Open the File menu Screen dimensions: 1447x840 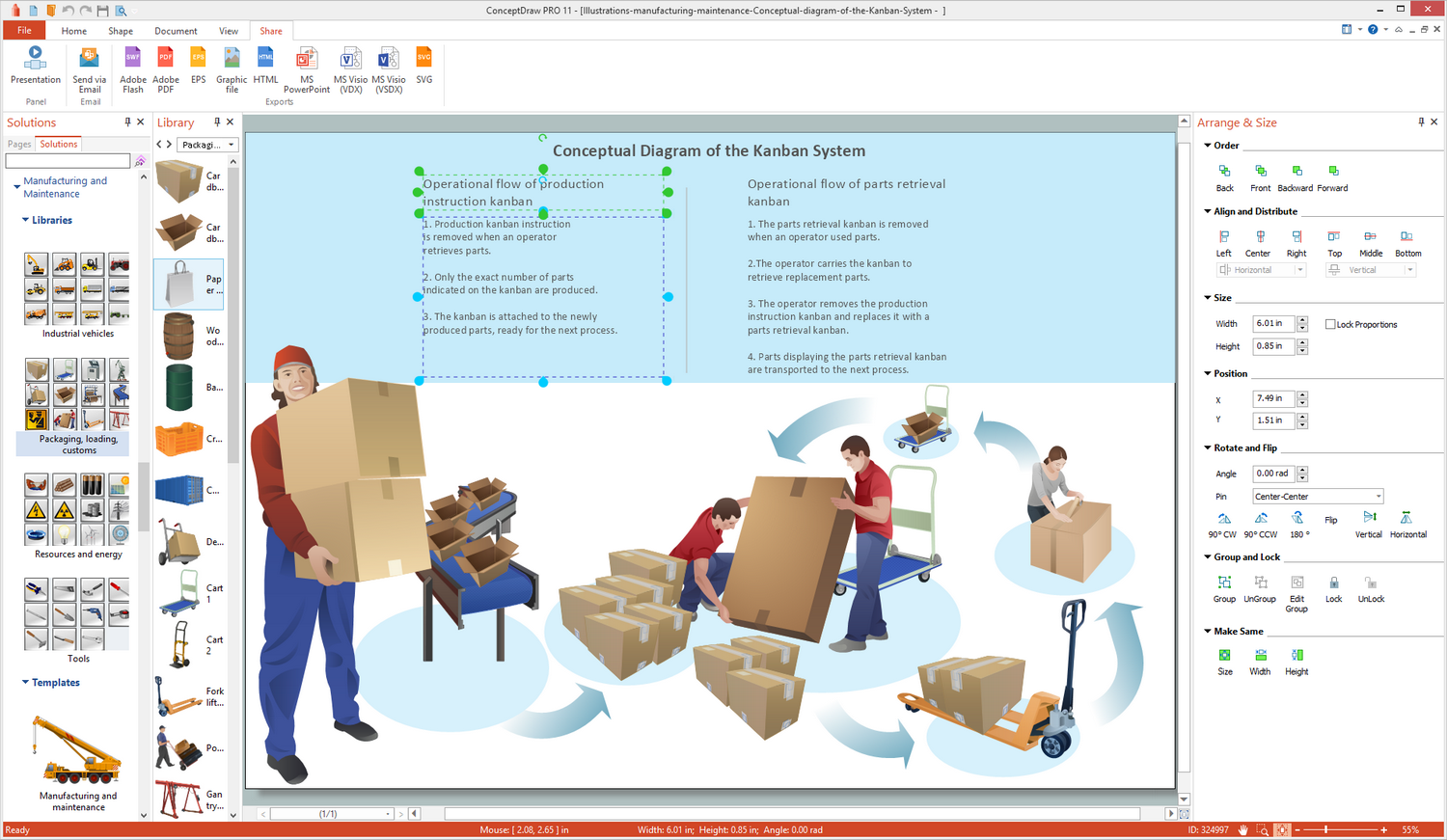(x=24, y=30)
